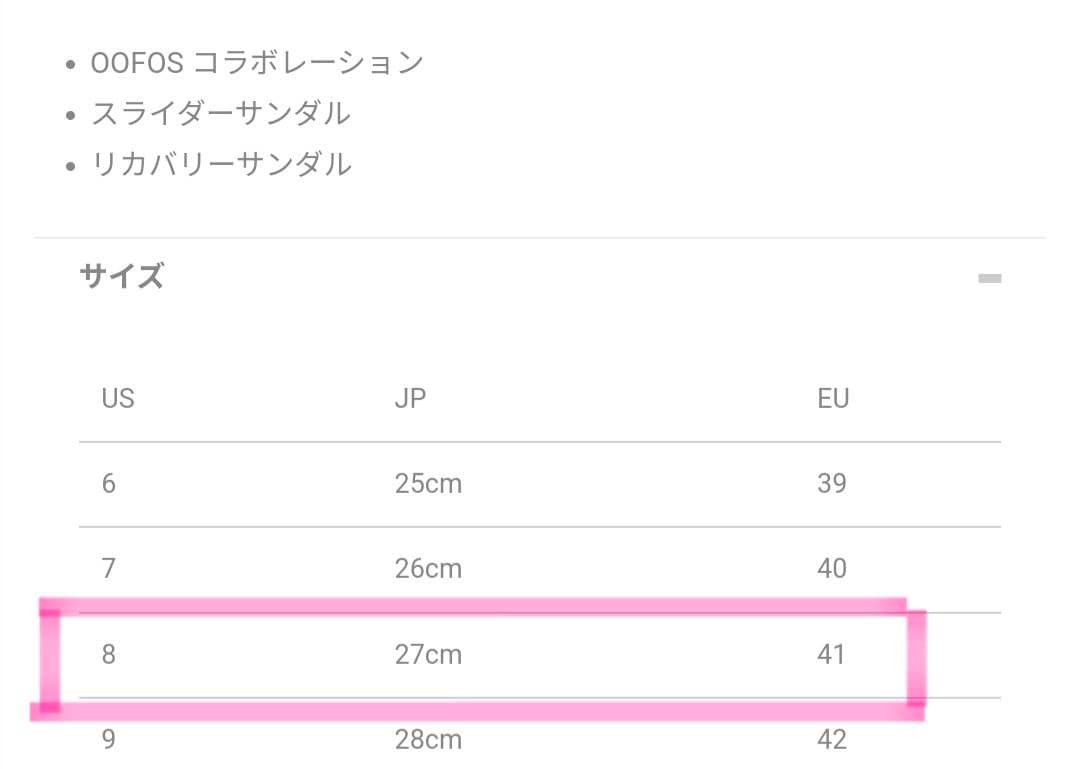Image resolution: width=1068 pixels, height=769 pixels.
Task: Select EU size 42 cell
Action: 831,741
